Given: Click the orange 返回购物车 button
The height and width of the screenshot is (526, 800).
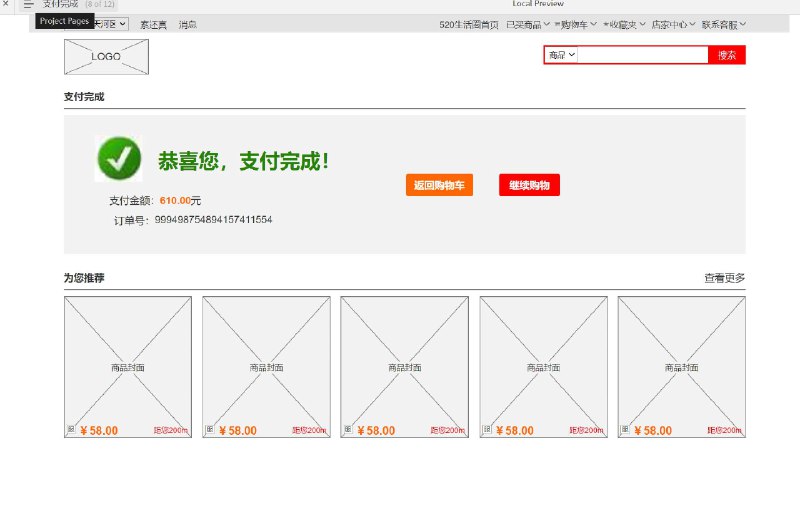Looking at the screenshot, I should 439,185.
